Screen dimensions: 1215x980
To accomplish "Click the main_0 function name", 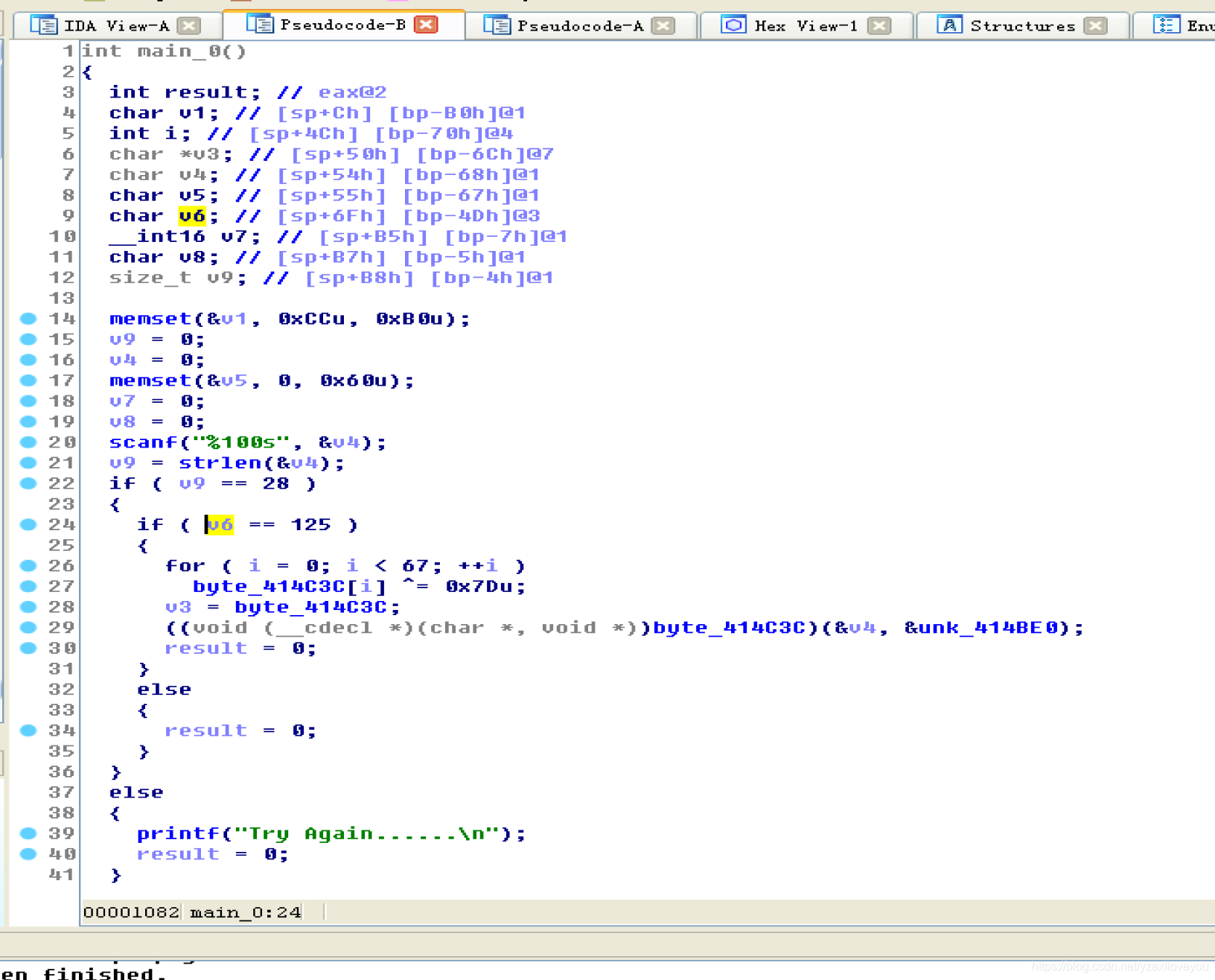I will click(178, 51).
